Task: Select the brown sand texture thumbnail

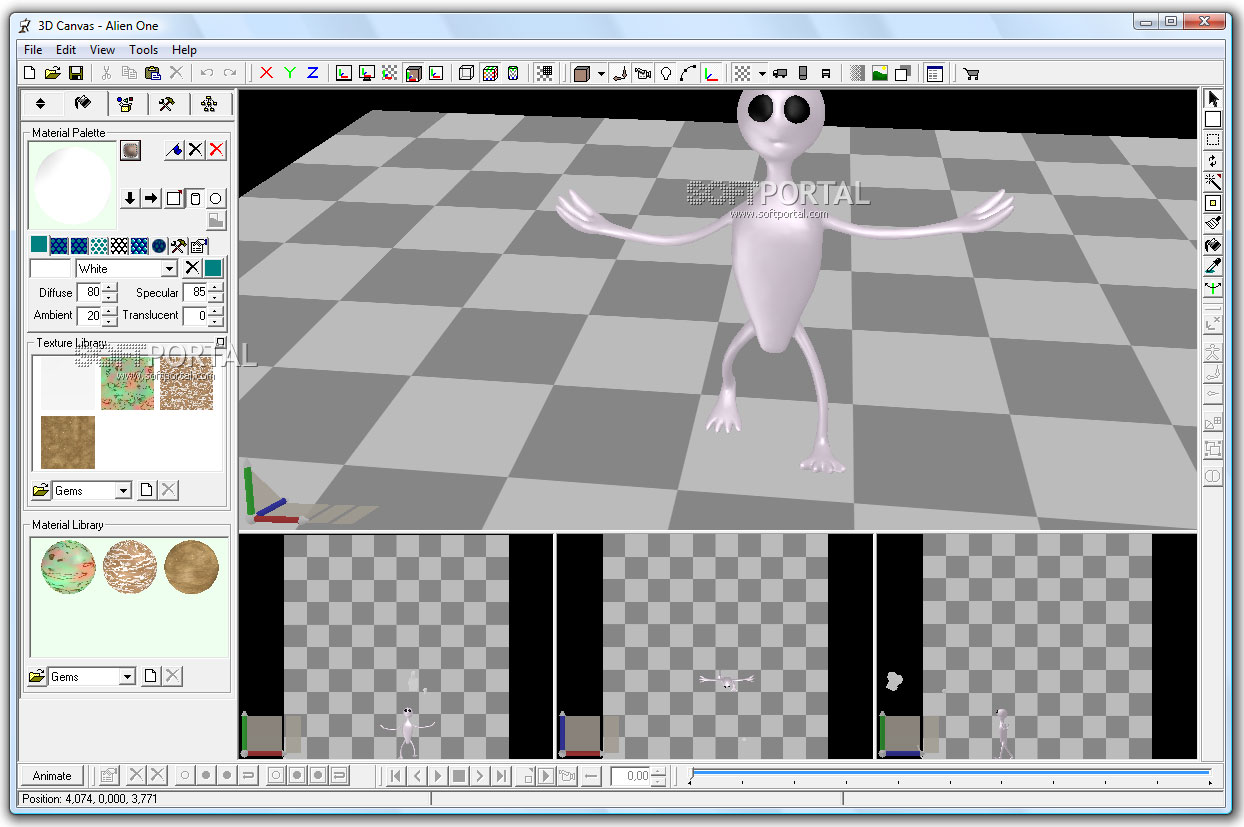Action: point(68,443)
